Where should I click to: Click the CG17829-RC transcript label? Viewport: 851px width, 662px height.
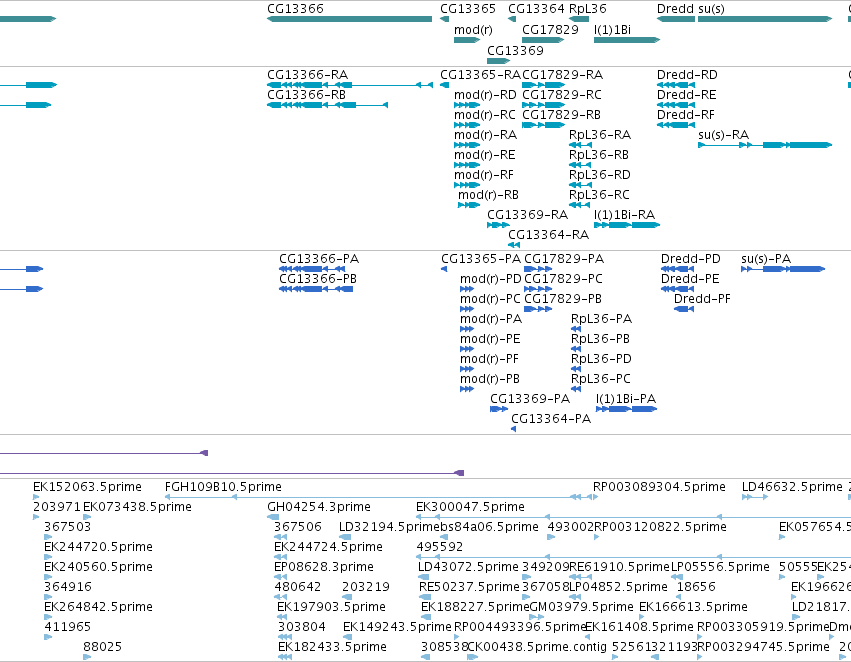coord(562,95)
